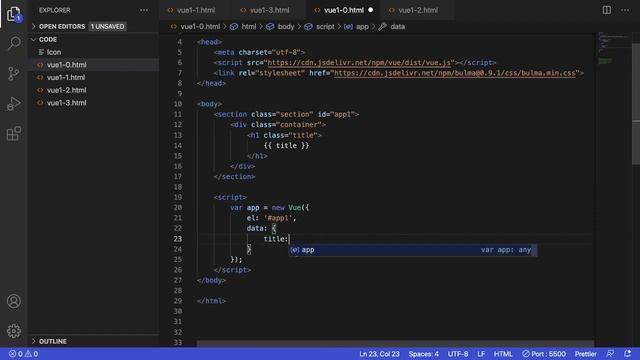Screen dimensions: 640x360
Task: Click the errors and warnings status indicator
Action: click(x=23, y=354)
